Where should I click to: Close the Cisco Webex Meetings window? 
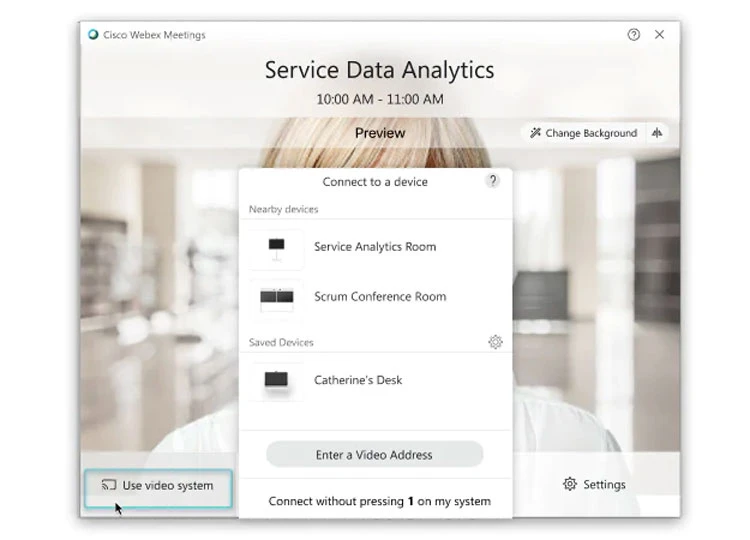660,34
